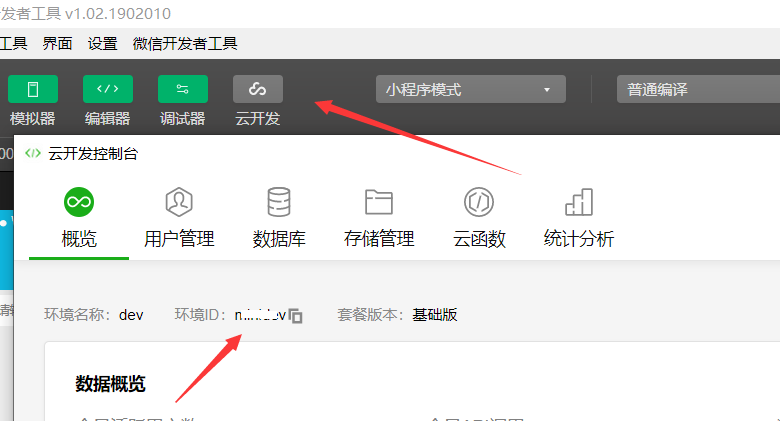Click the 环境名称 label
Screen dimensions: 780x421
[x=78, y=315]
